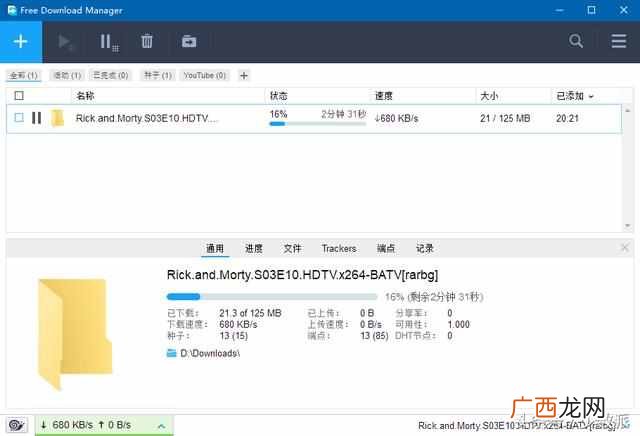
Task: Click the large progress bar in details panel
Action: 271,296
